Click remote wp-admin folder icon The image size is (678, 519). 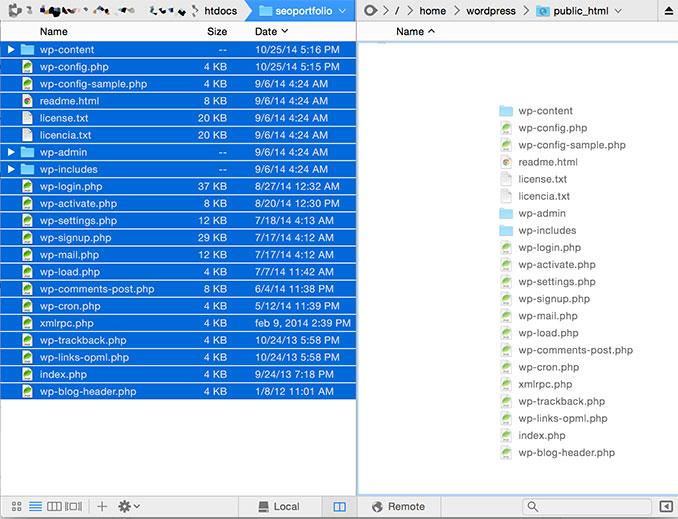click(x=506, y=213)
